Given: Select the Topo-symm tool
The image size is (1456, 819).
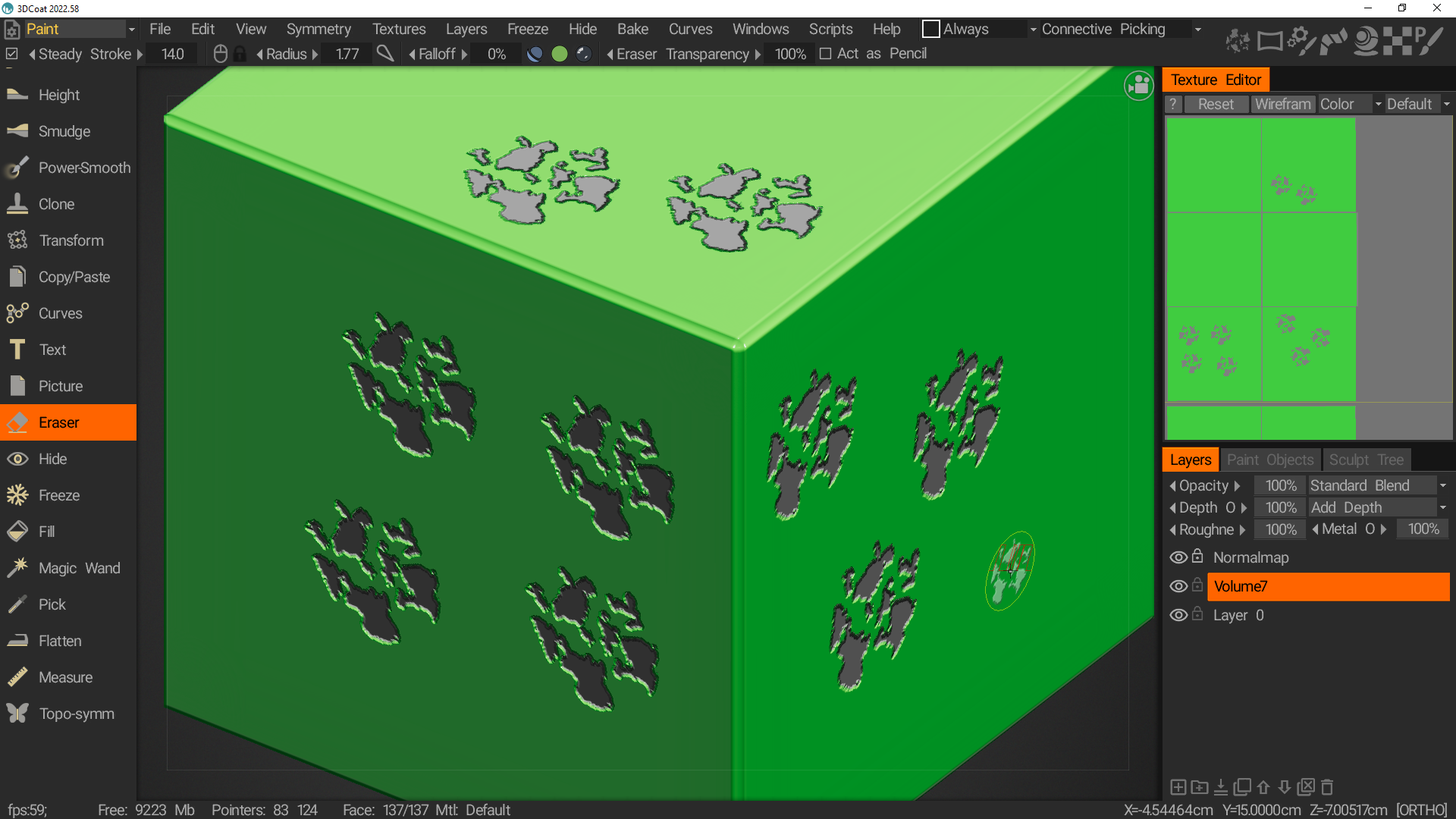Looking at the screenshot, I should [68, 714].
